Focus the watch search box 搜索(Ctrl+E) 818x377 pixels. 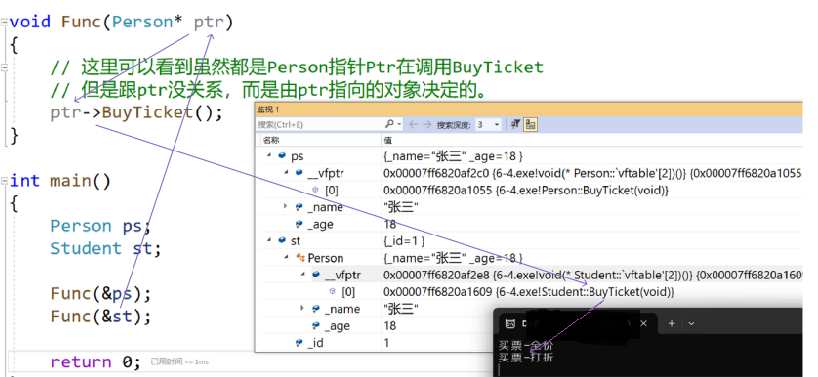(319, 125)
